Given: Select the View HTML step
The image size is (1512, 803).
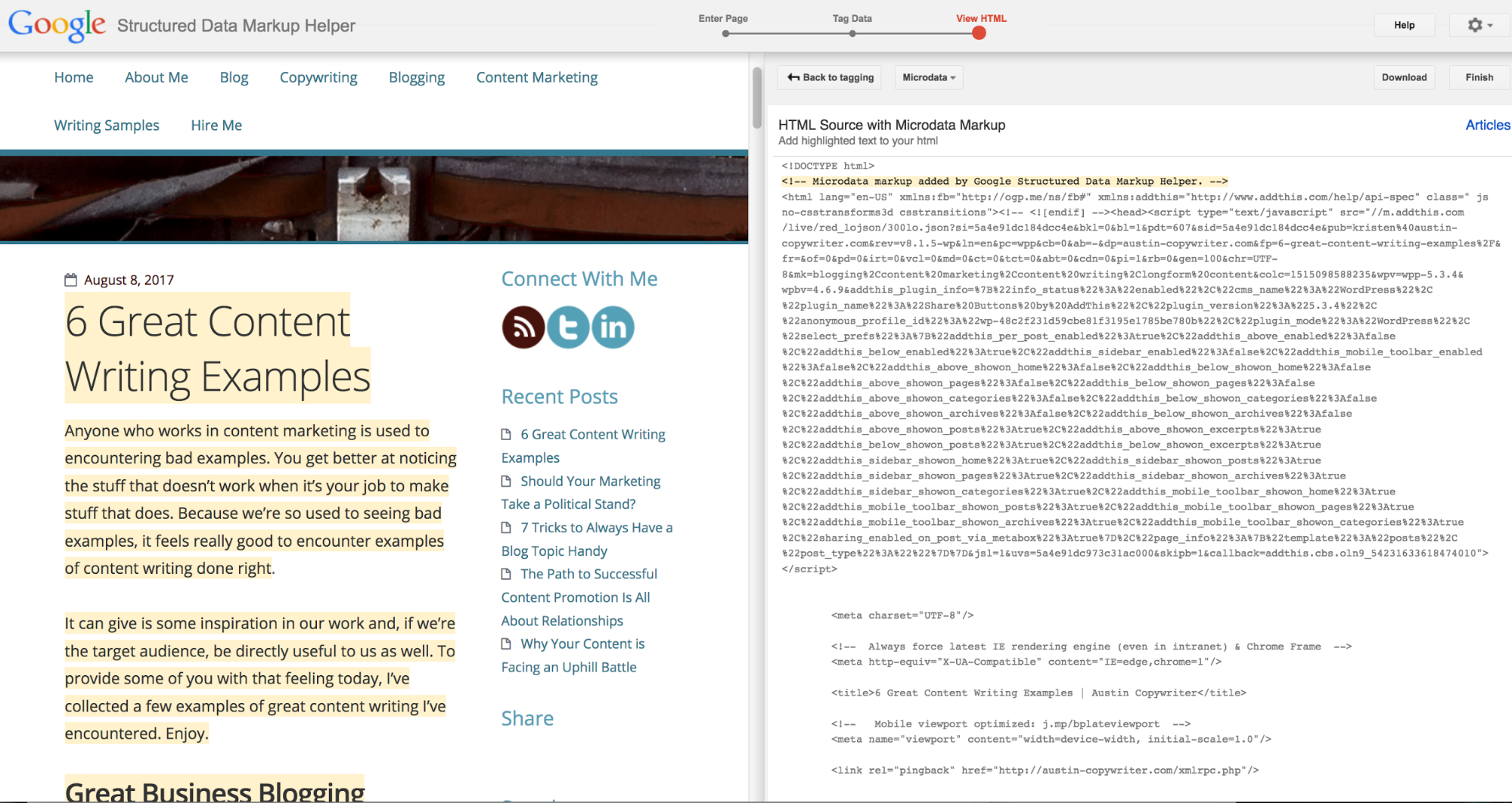Looking at the screenshot, I should click(x=979, y=33).
